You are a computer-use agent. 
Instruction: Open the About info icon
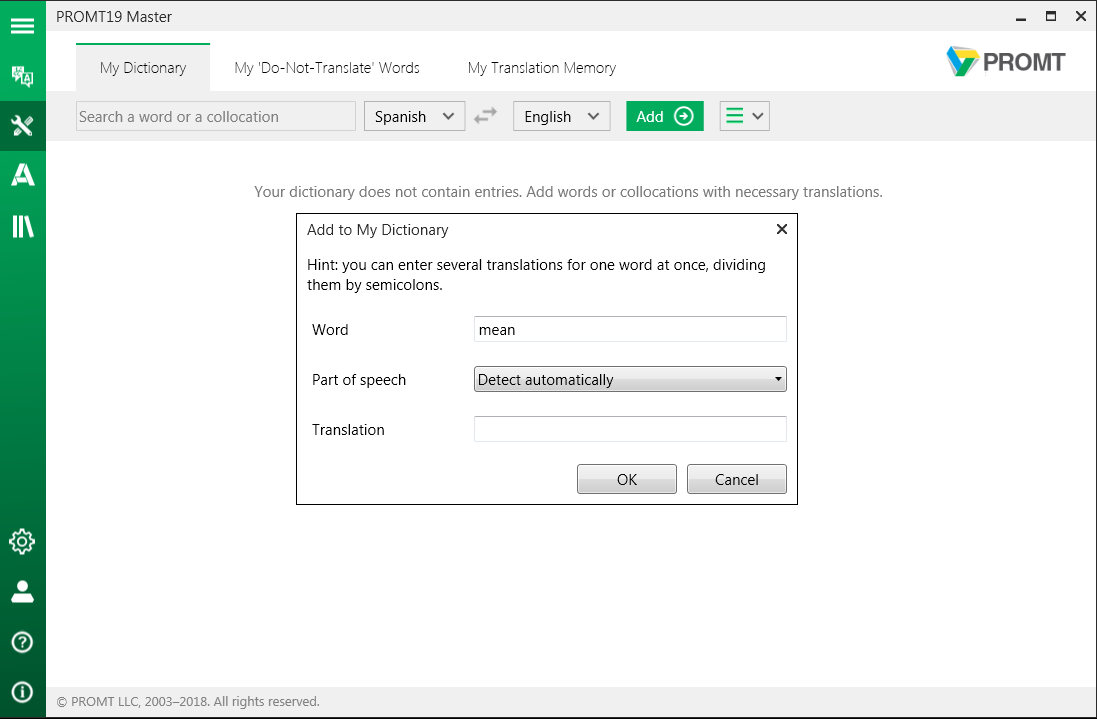coord(22,692)
